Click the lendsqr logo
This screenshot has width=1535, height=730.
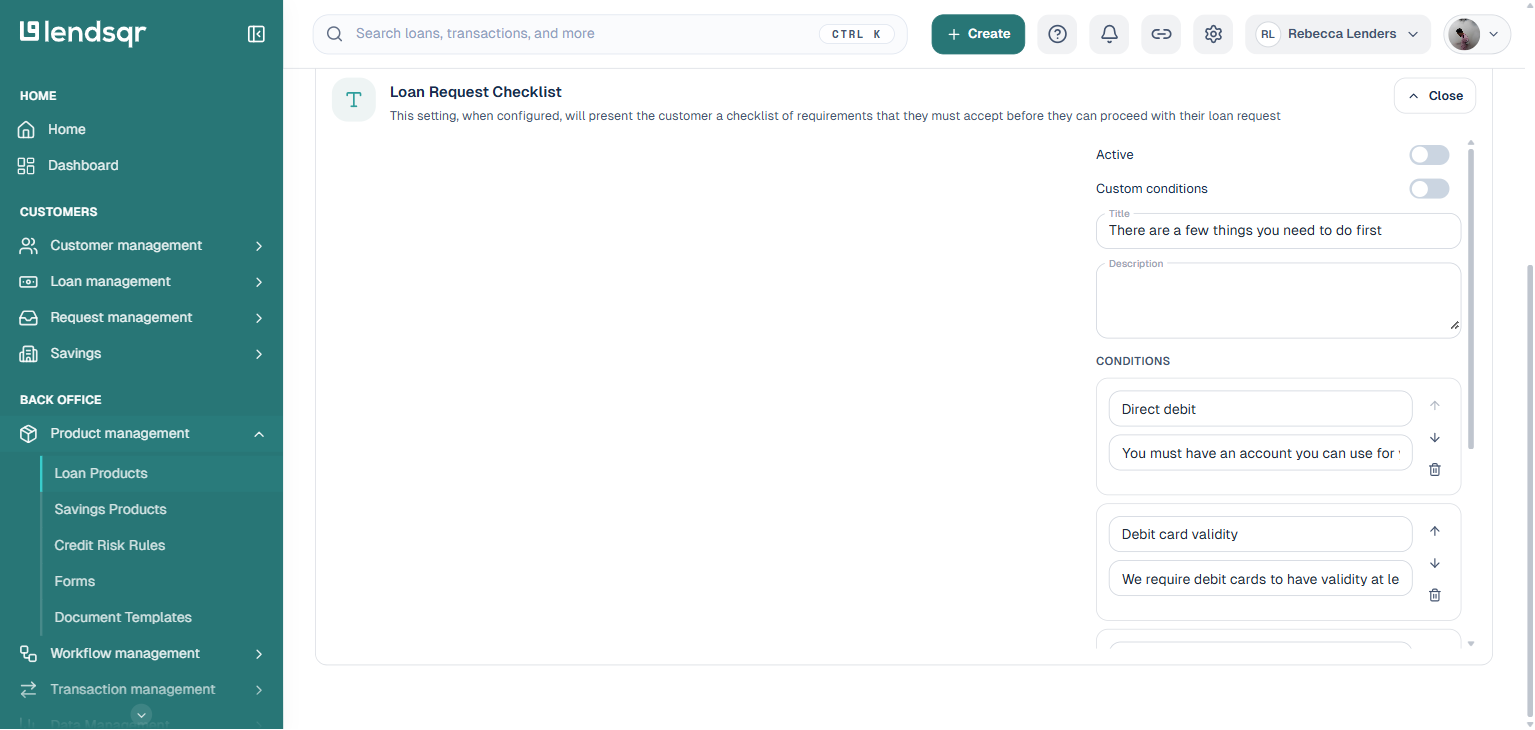83,33
